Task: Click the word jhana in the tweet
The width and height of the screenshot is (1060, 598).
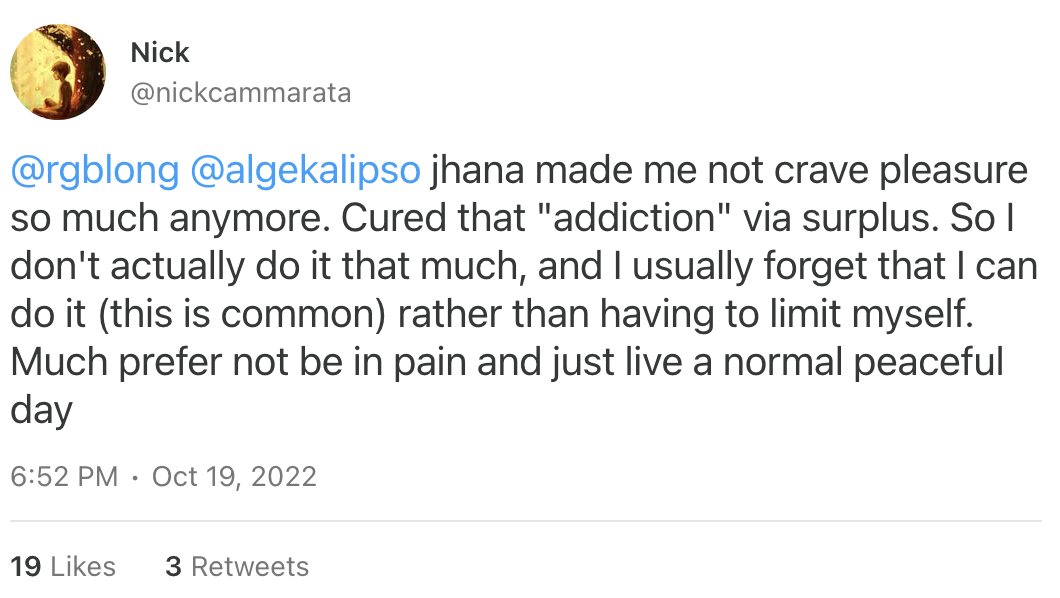Action: coord(476,170)
